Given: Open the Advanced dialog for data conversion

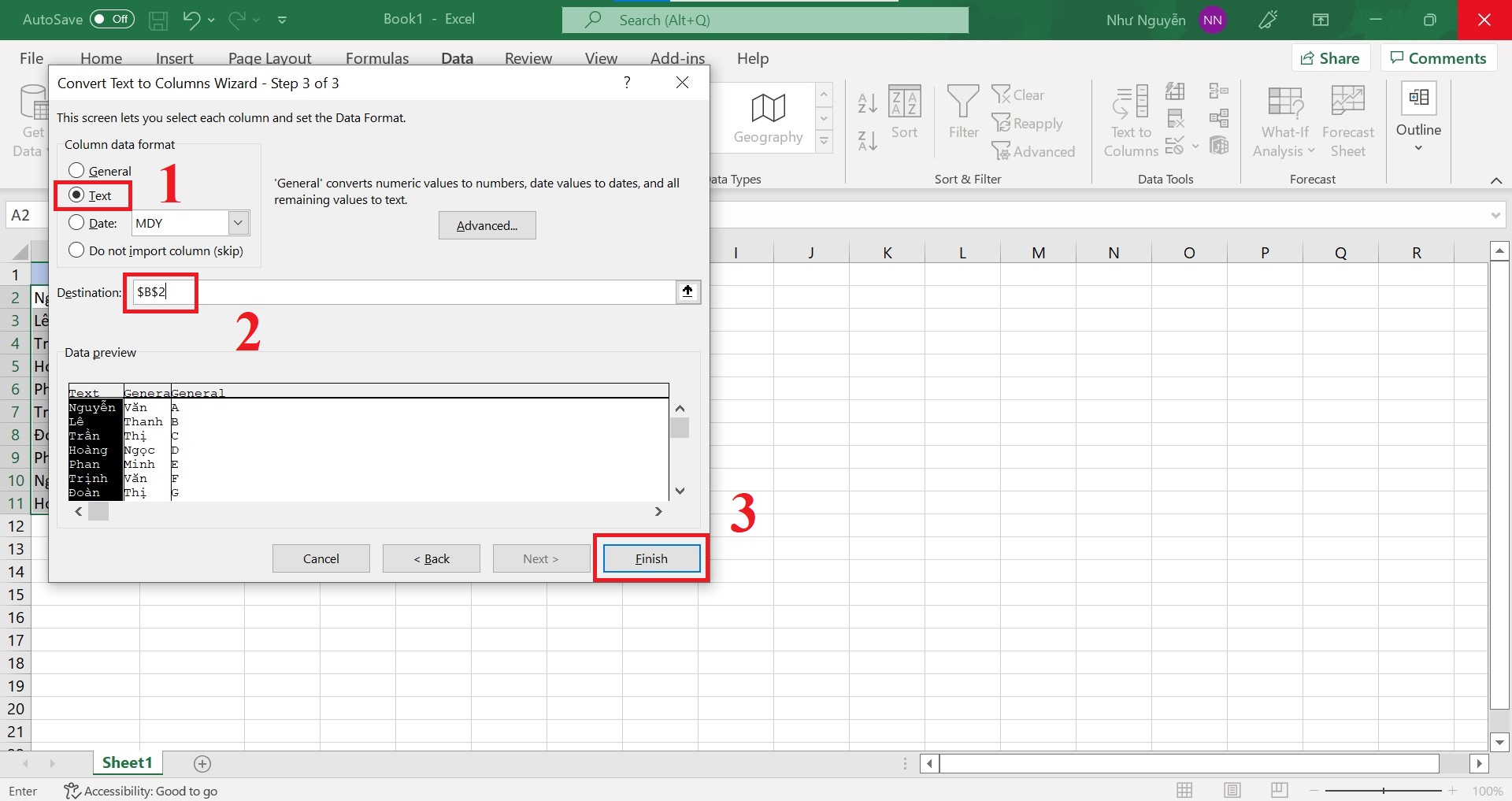Looking at the screenshot, I should click(487, 225).
